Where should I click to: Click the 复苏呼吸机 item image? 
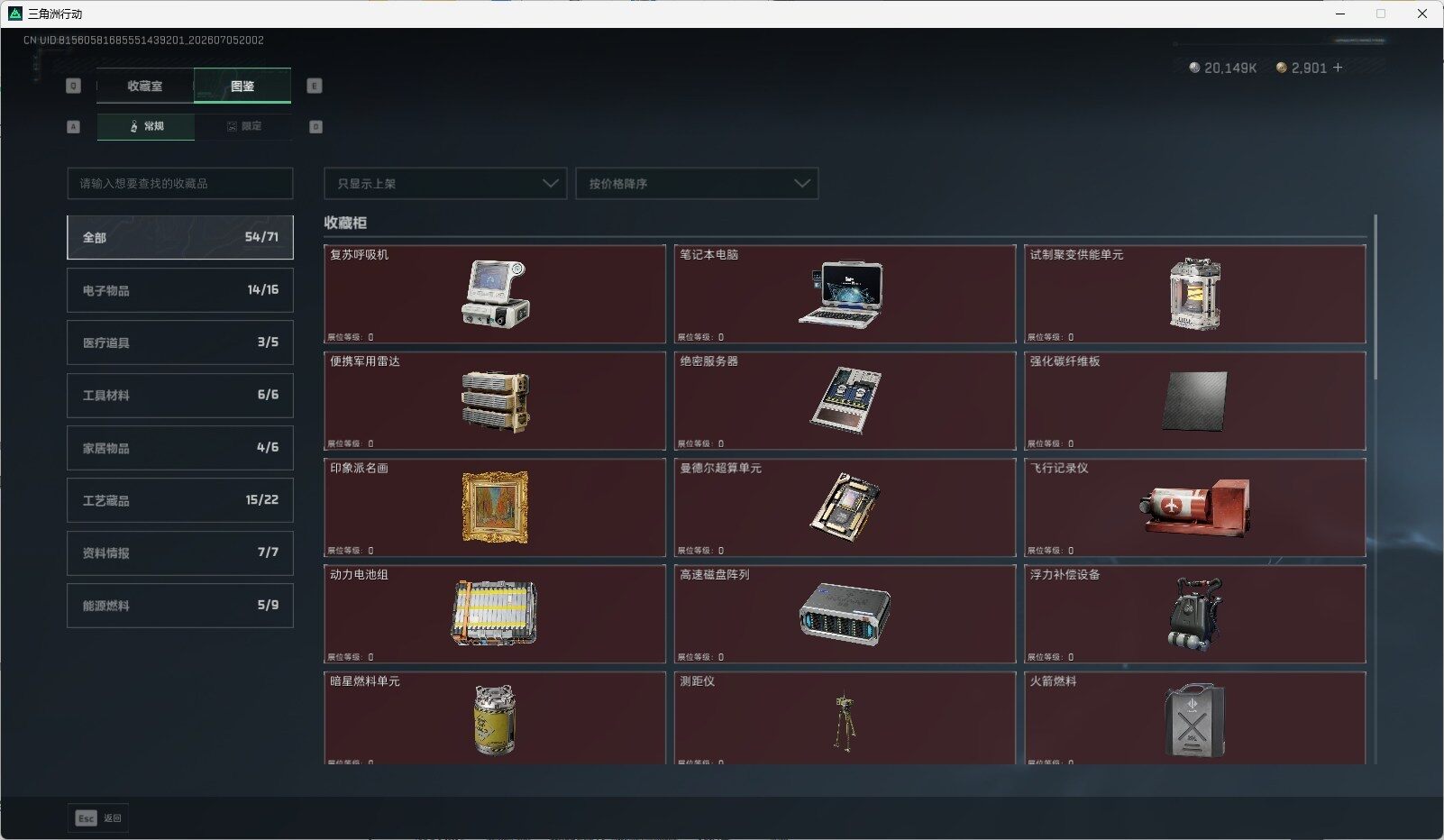pyautogui.click(x=495, y=294)
